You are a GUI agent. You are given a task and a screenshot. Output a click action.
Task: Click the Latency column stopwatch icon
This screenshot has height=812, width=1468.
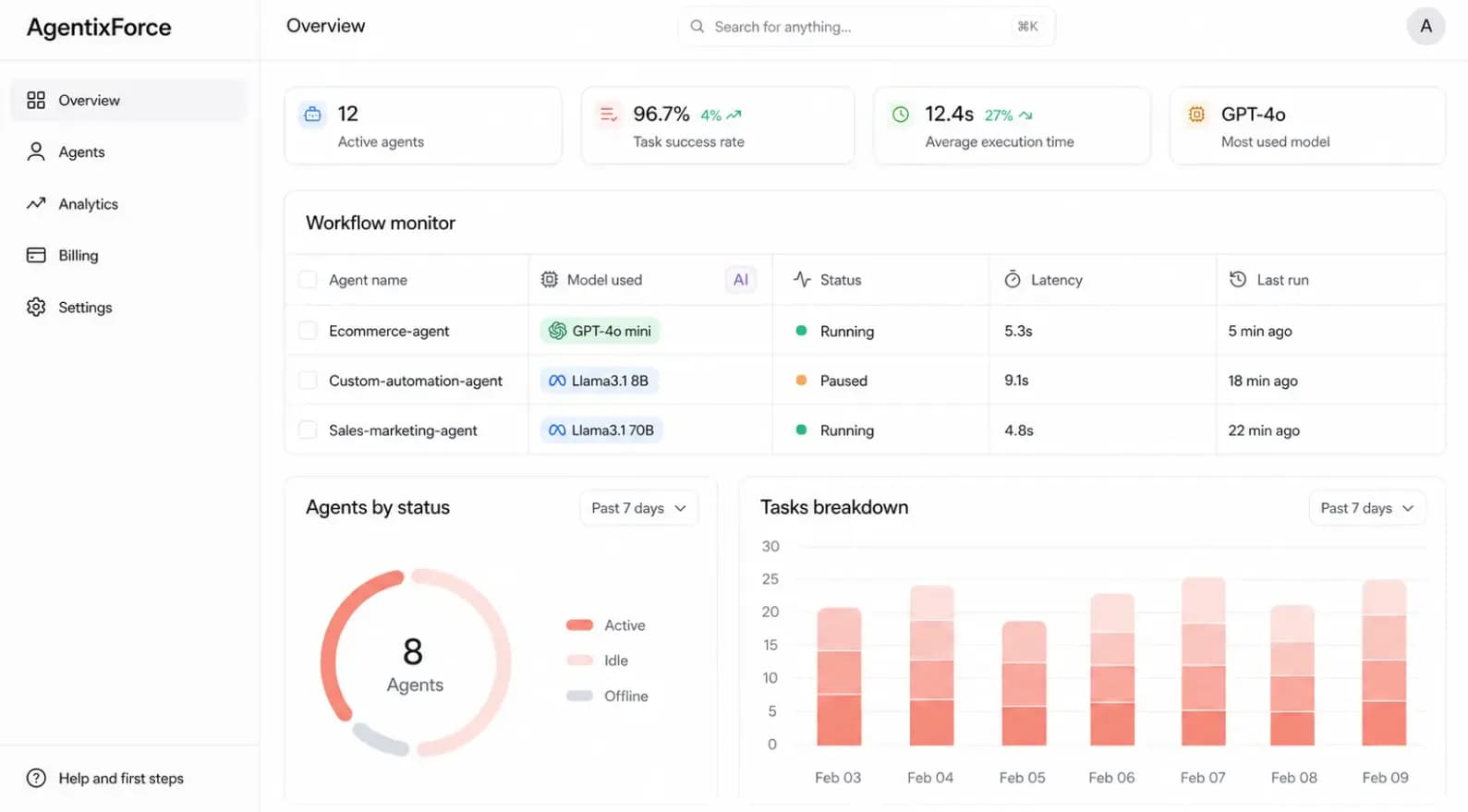tap(1013, 279)
